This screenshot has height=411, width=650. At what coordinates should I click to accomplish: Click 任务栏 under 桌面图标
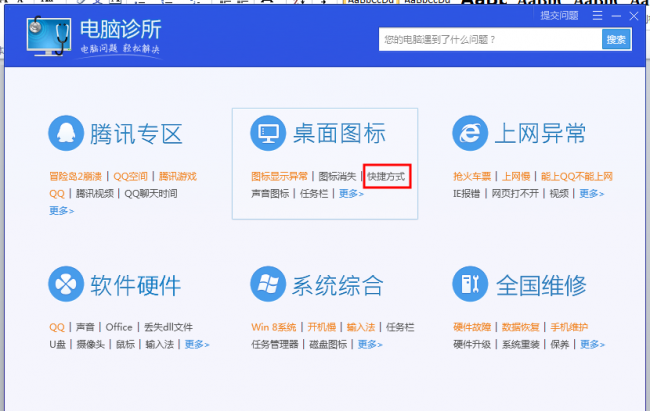(314, 194)
